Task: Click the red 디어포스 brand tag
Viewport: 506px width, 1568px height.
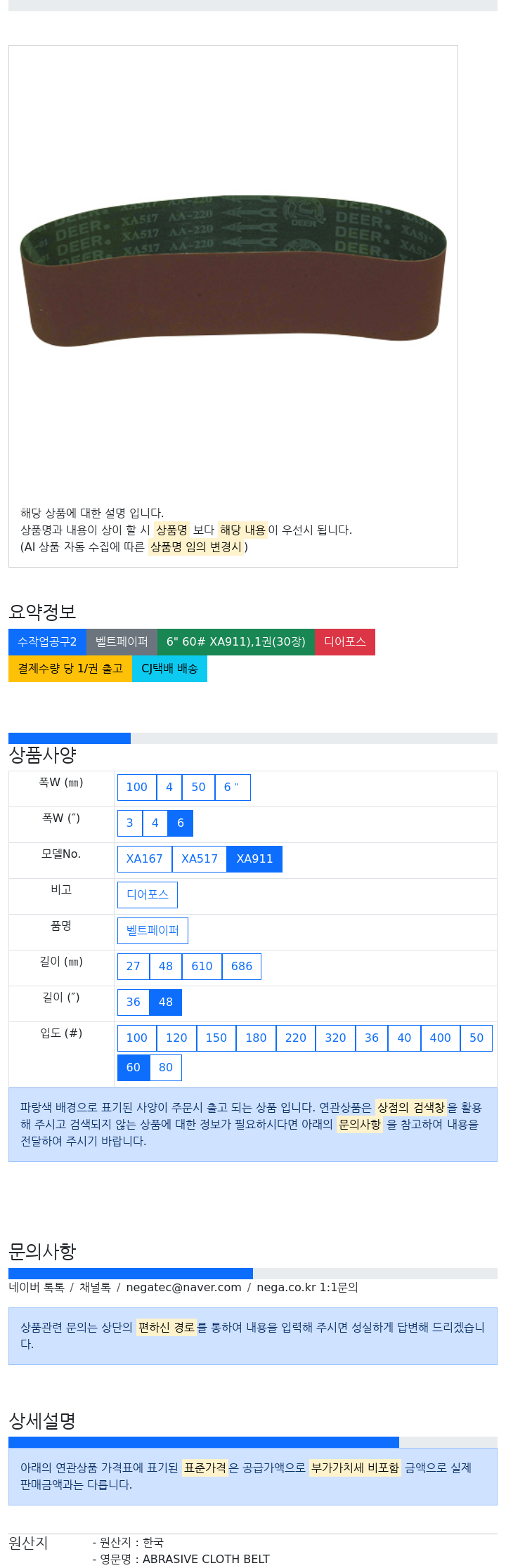Action: click(345, 642)
